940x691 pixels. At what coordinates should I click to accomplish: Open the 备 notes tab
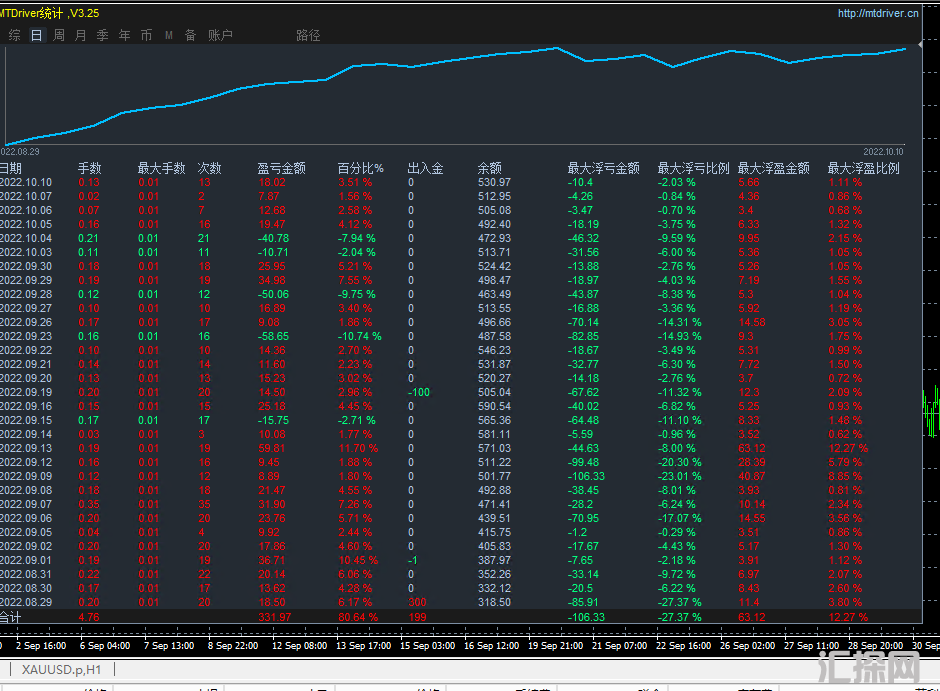click(190, 35)
